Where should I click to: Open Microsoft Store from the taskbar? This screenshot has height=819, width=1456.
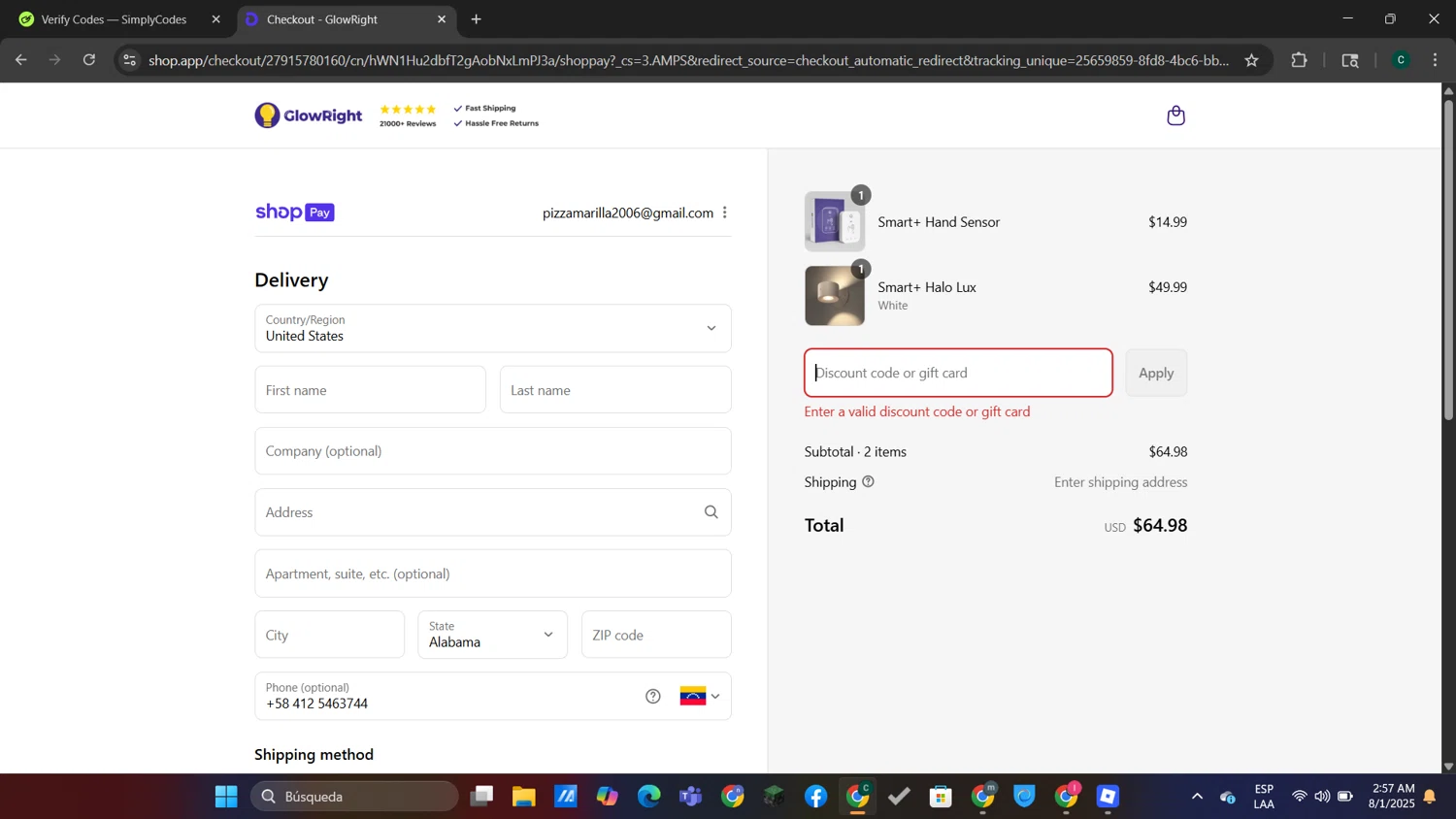click(x=941, y=797)
